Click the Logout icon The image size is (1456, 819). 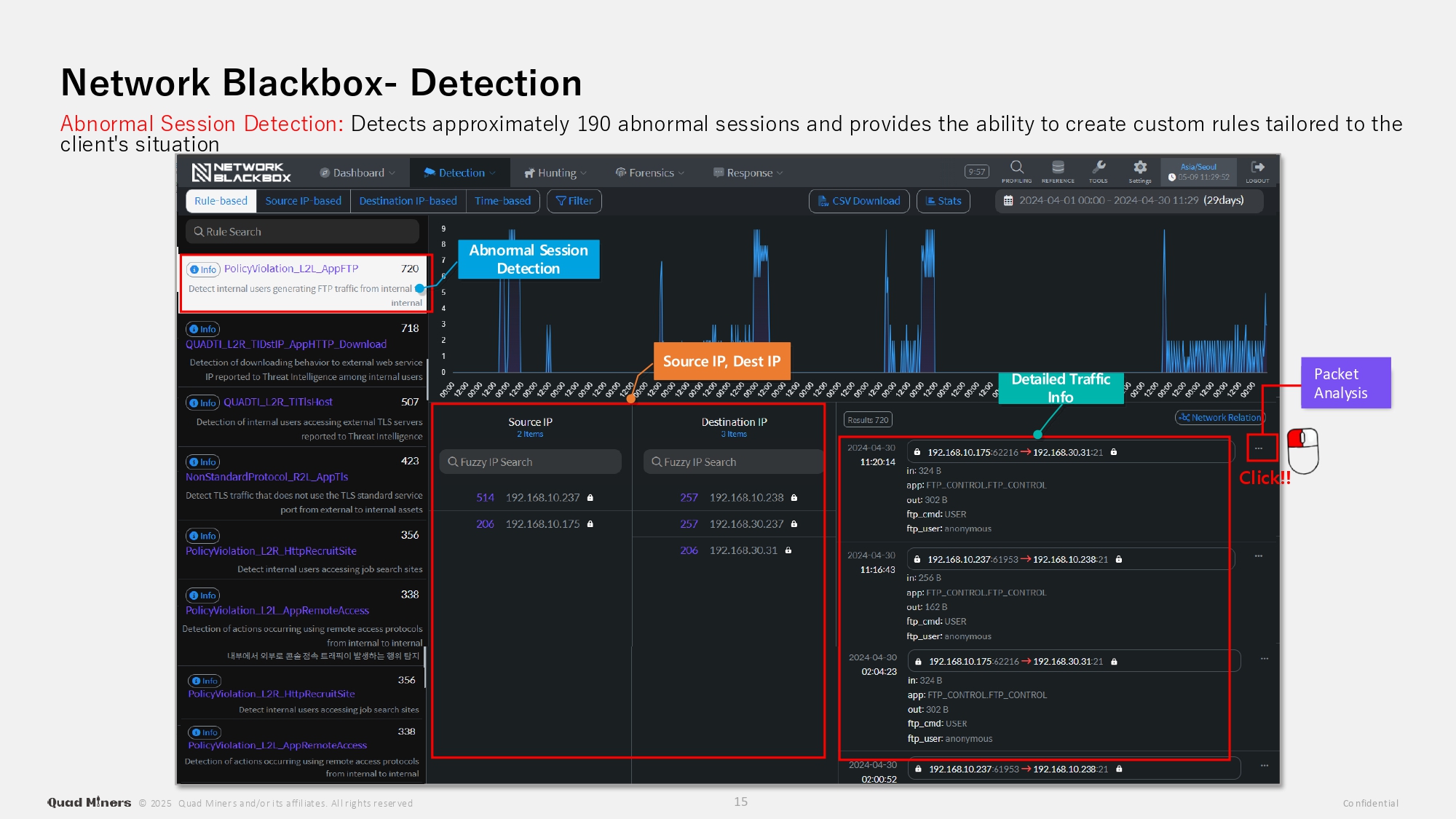1257,167
